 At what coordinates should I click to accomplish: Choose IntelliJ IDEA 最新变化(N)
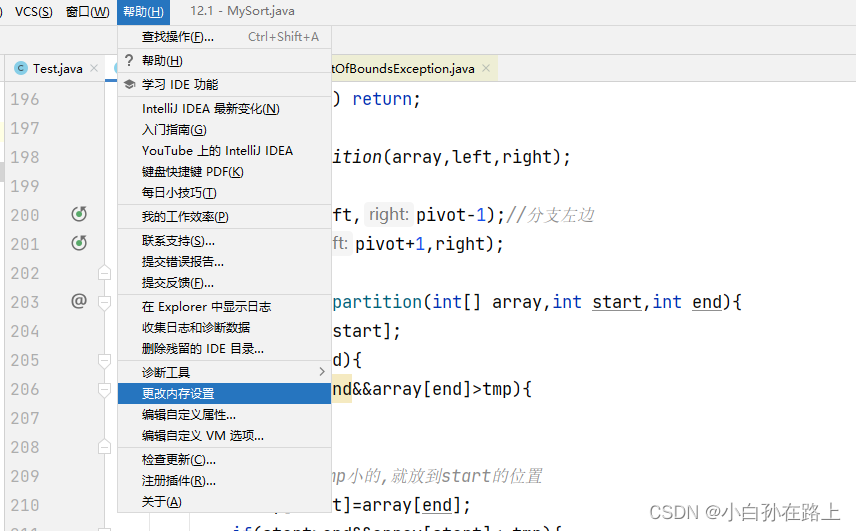click(224, 109)
